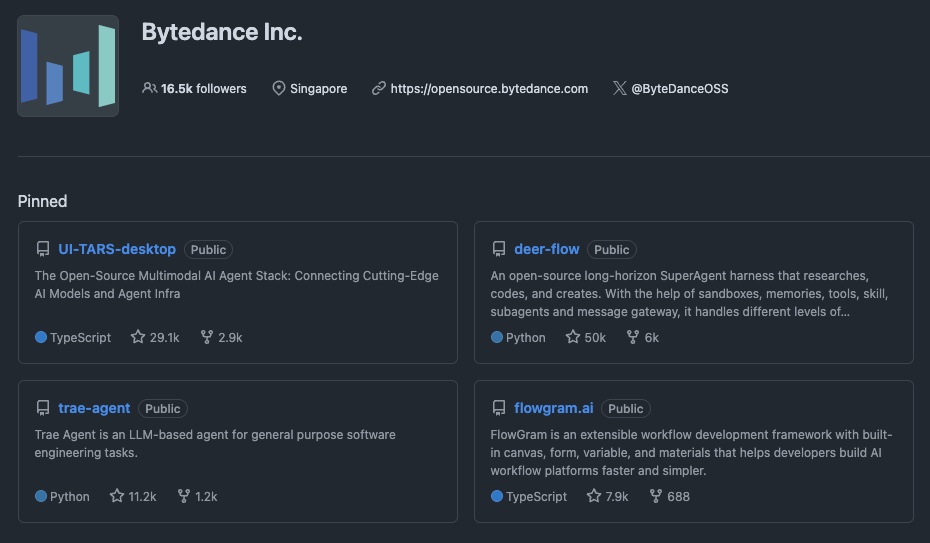Open the trae-agent repository
The height and width of the screenshot is (543, 930).
point(94,408)
